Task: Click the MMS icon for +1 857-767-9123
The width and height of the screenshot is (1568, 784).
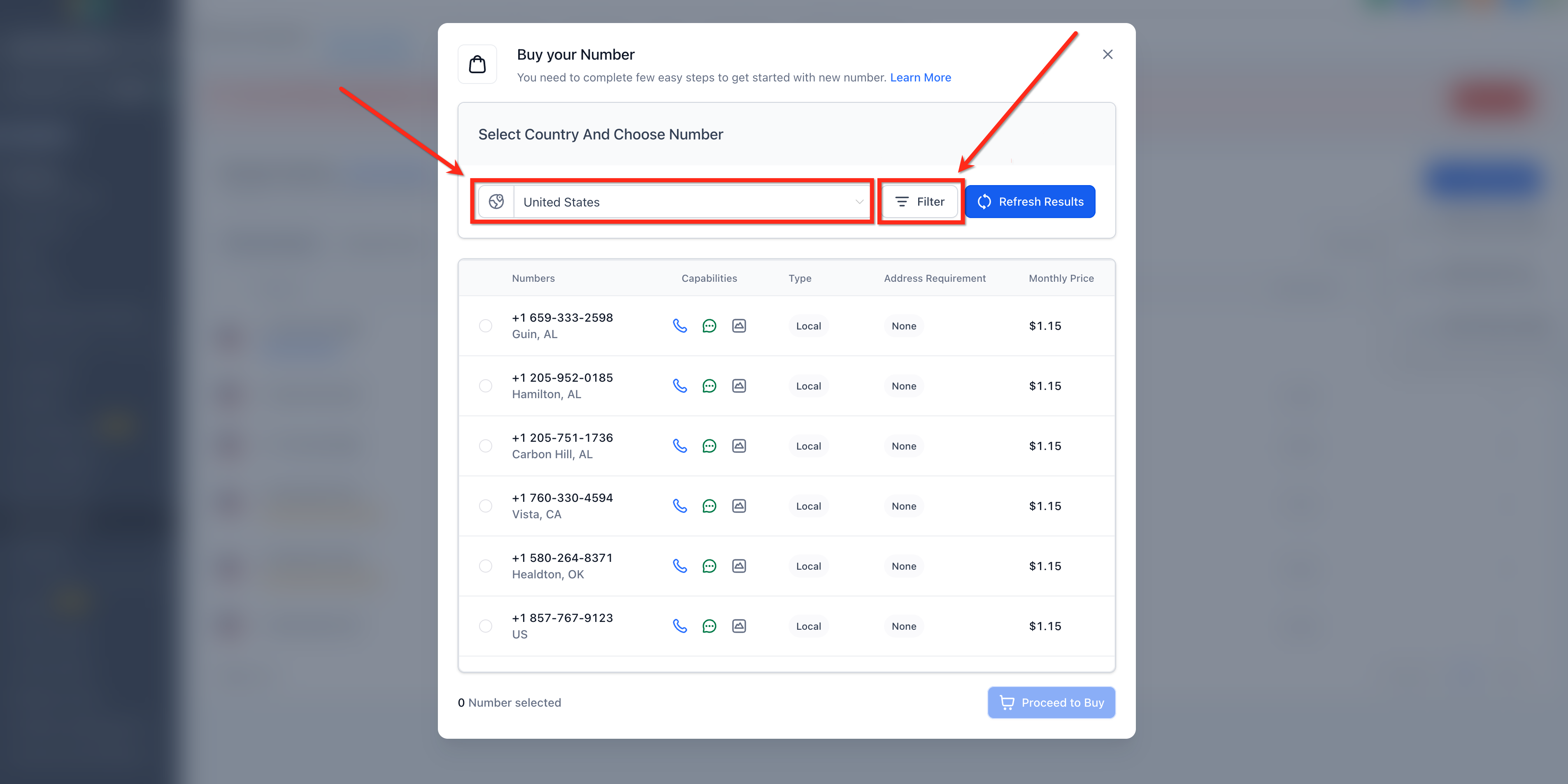Action: coord(738,626)
